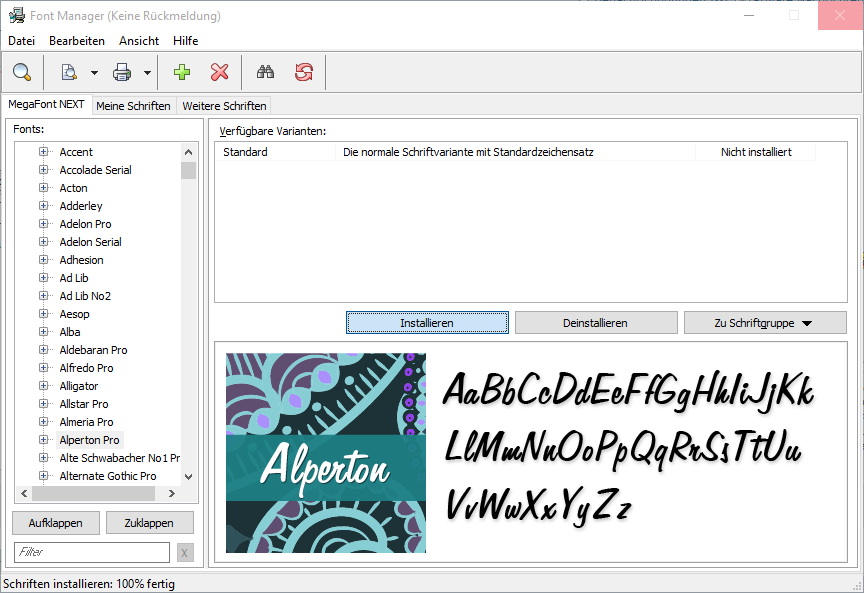Screen dimensions: 864x593
Task: Click the Aufklappen button
Action: point(56,523)
